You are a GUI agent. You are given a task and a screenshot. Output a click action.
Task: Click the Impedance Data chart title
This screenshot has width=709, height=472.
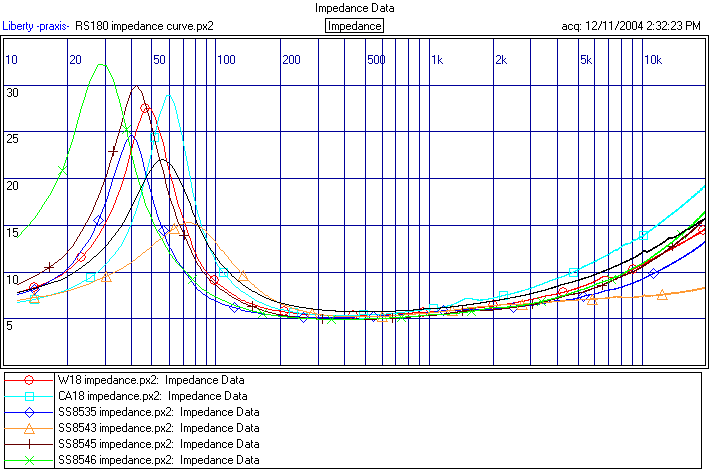[354, 8]
